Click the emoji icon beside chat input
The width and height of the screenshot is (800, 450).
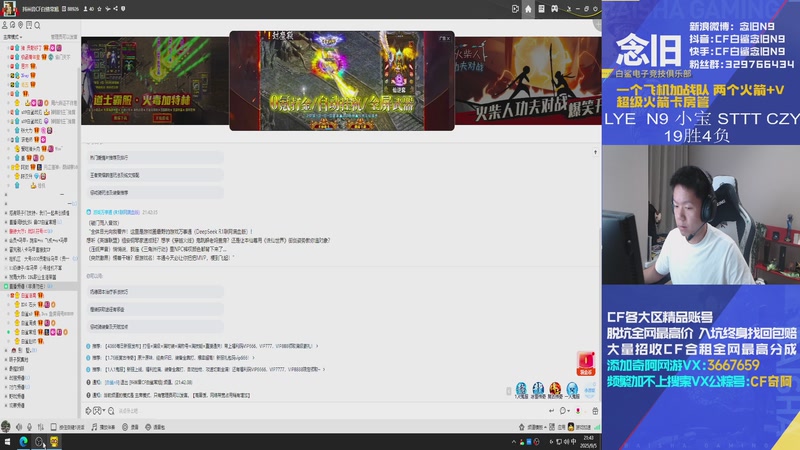pyautogui.click(x=88, y=411)
